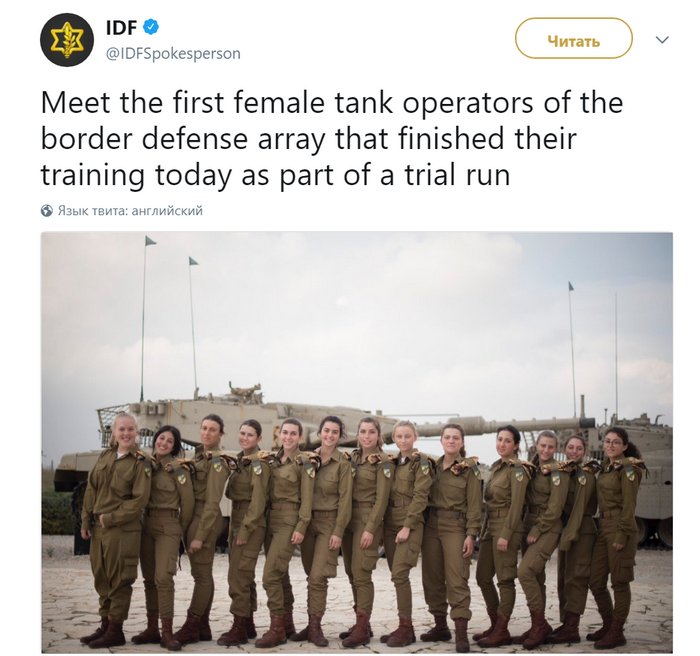Select the word английский in language label
Screen dimensions: 700x656
168,210
